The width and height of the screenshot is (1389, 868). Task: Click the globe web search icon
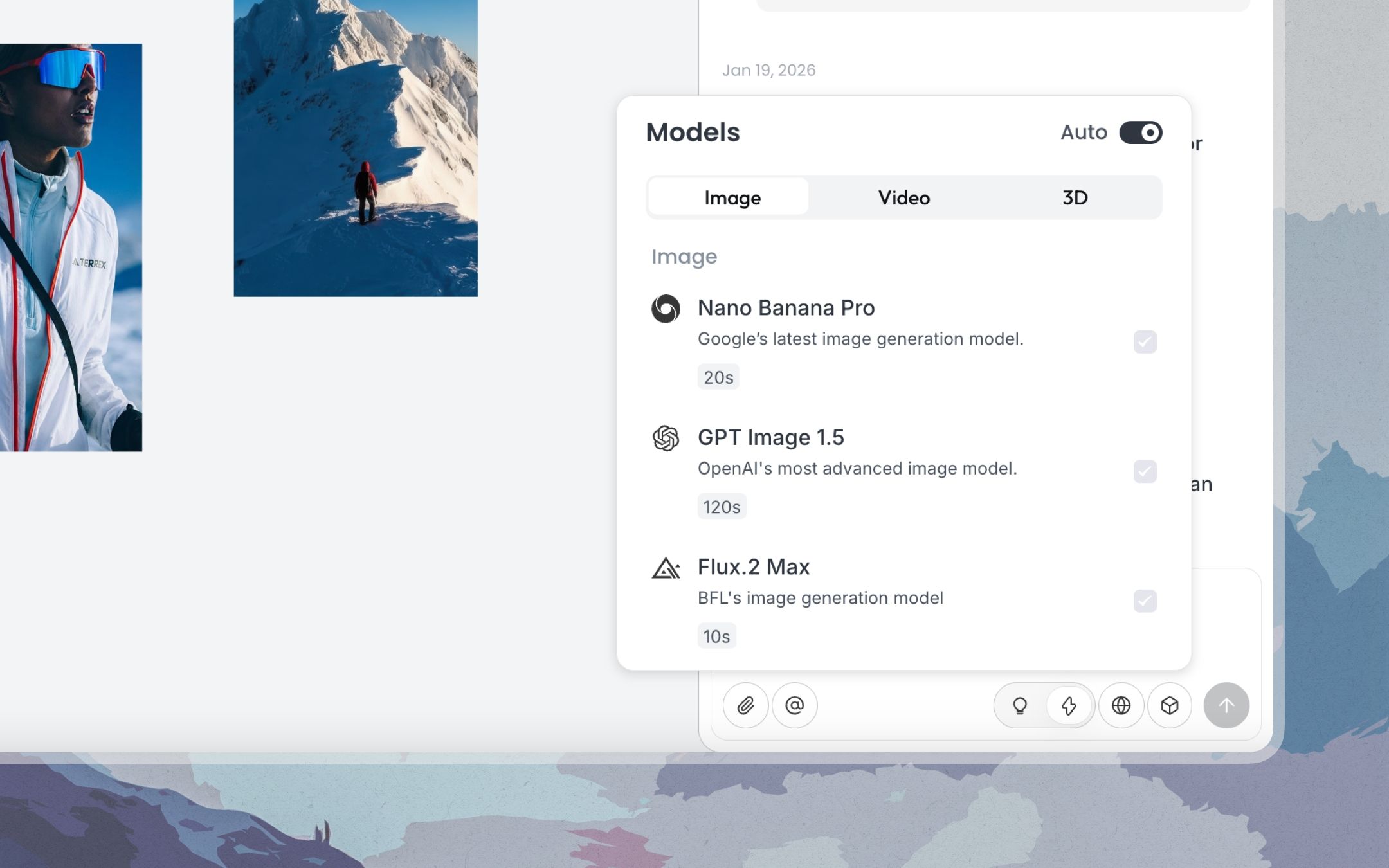[1121, 705]
